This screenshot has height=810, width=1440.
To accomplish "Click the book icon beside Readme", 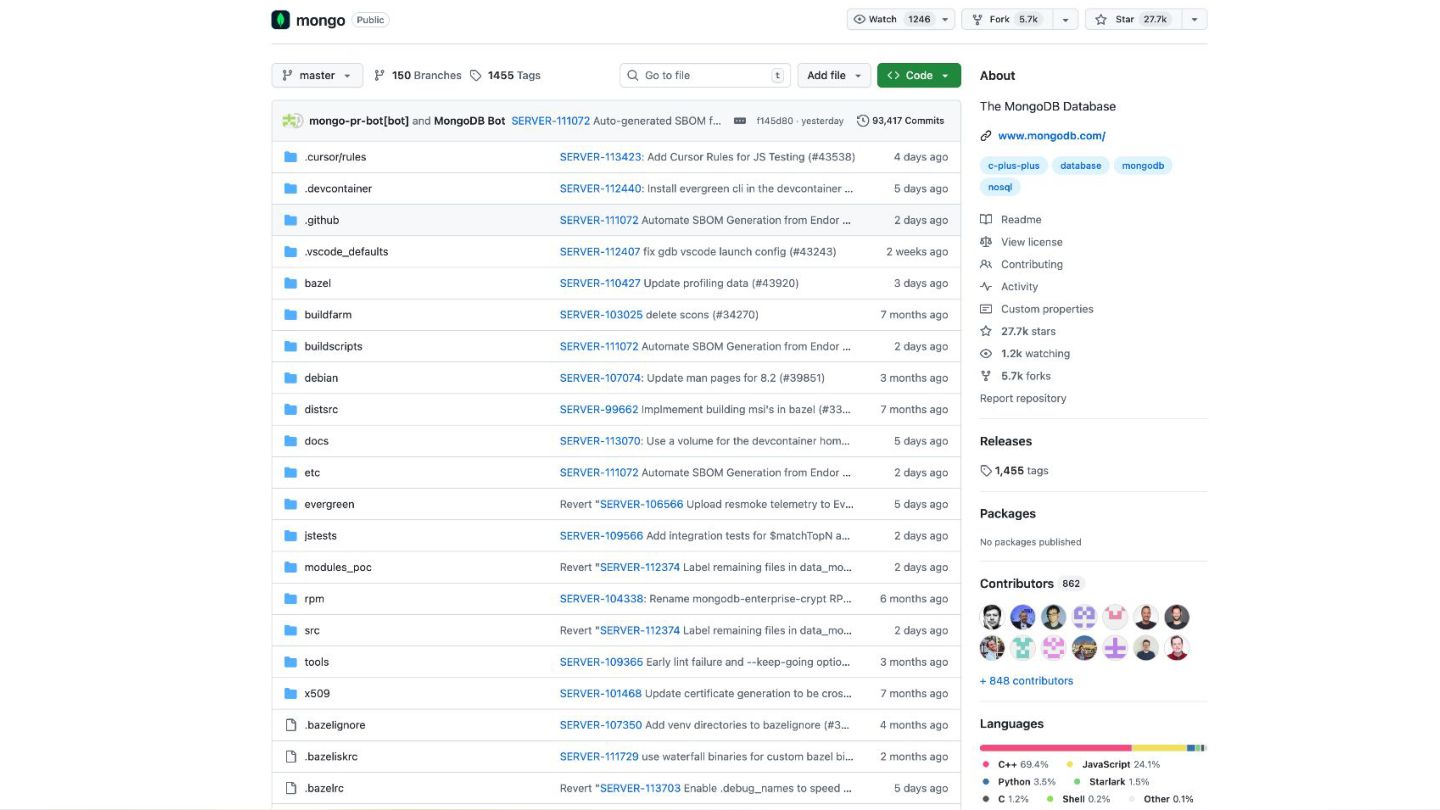I will tap(986, 219).
